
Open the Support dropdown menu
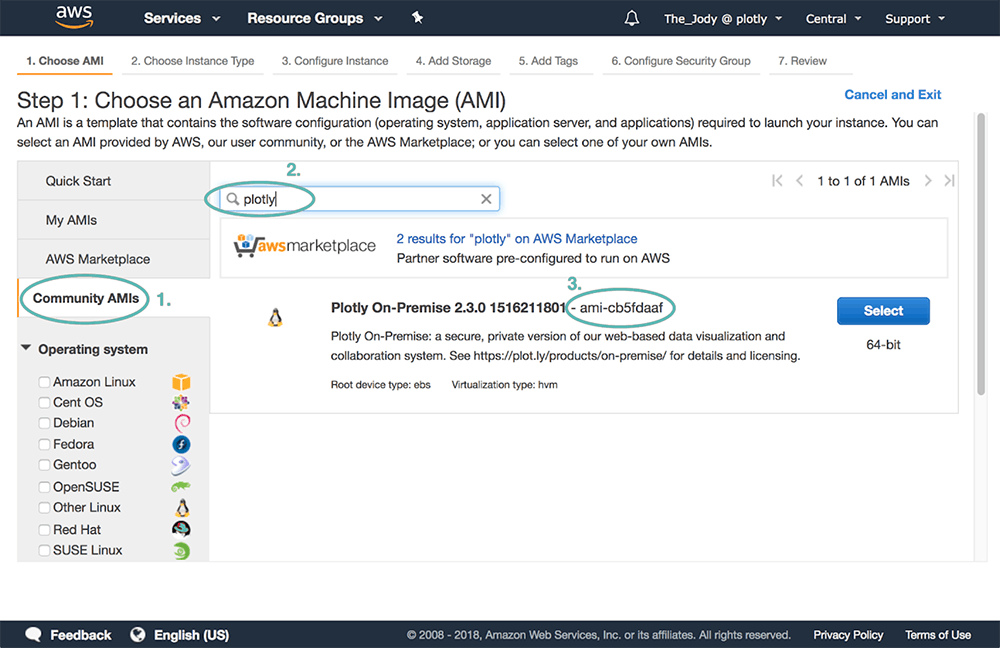pos(915,19)
